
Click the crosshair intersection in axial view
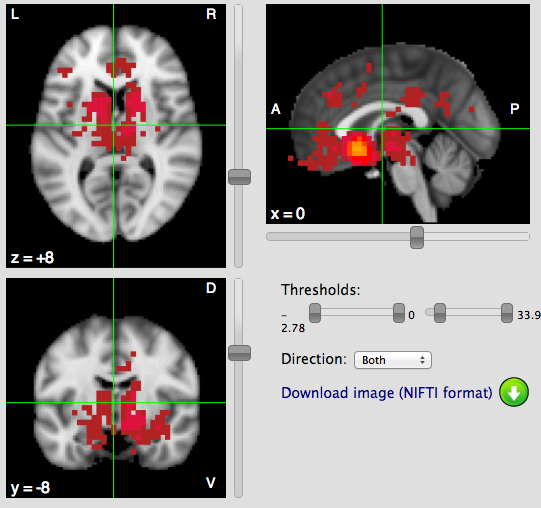114,125
